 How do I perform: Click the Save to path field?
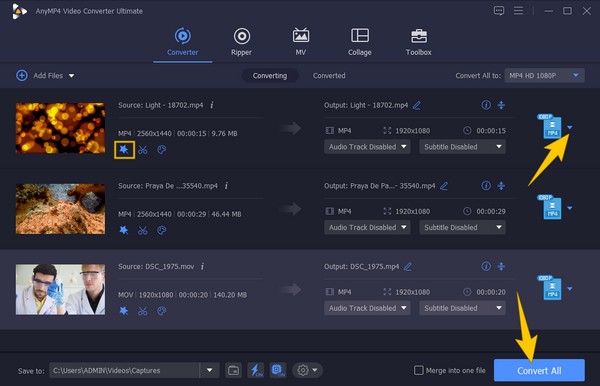pos(124,370)
